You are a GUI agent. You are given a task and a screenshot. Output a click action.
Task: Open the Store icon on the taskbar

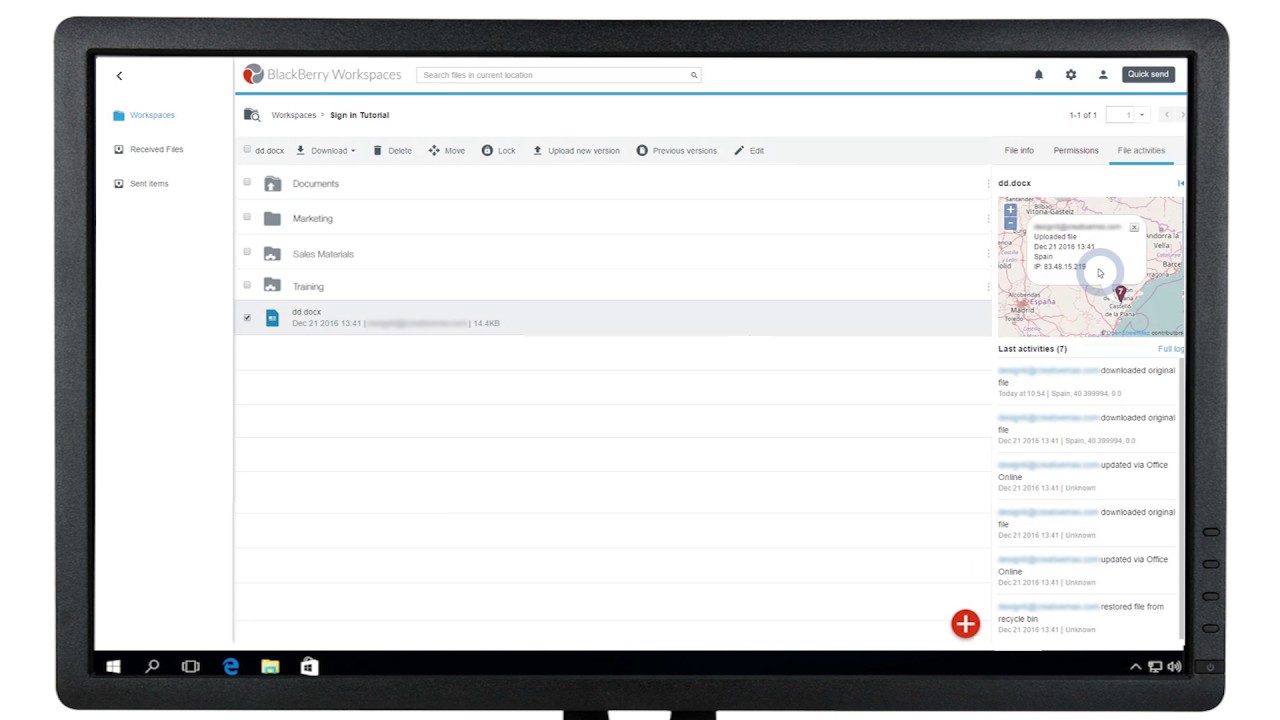(x=309, y=666)
